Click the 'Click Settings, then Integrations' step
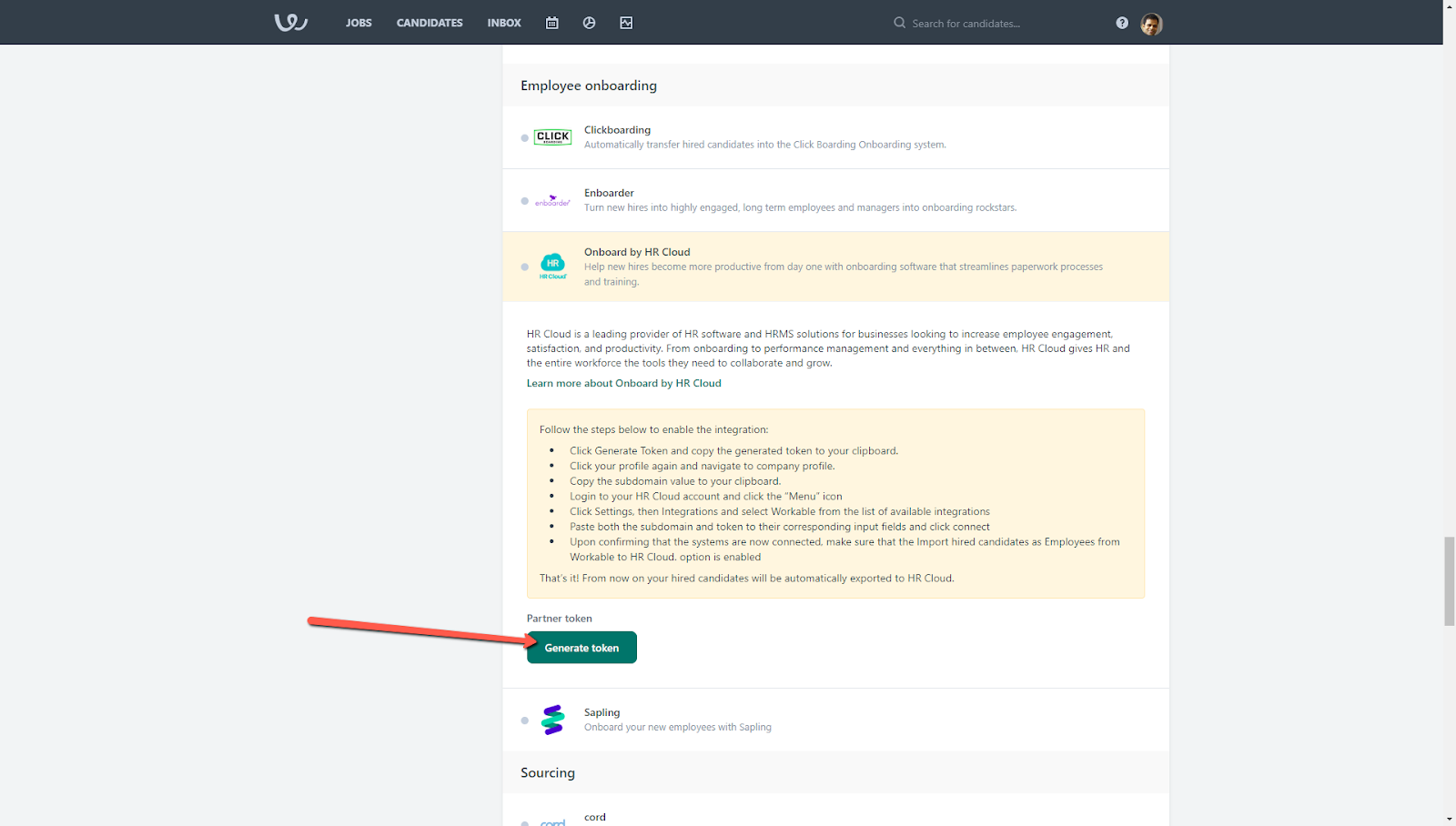 (780, 511)
